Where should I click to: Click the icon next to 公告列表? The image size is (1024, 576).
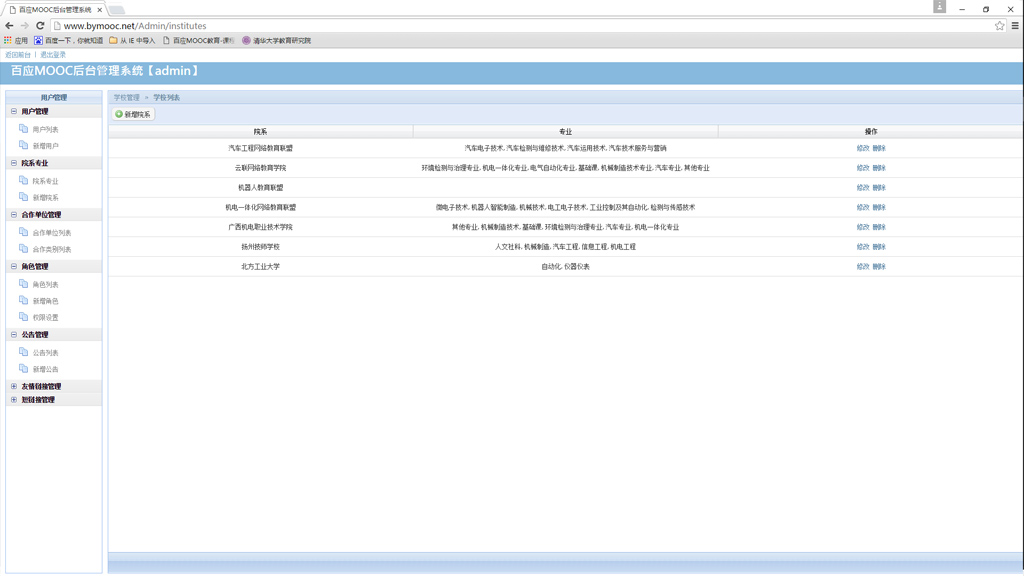pyautogui.click(x=23, y=352)
